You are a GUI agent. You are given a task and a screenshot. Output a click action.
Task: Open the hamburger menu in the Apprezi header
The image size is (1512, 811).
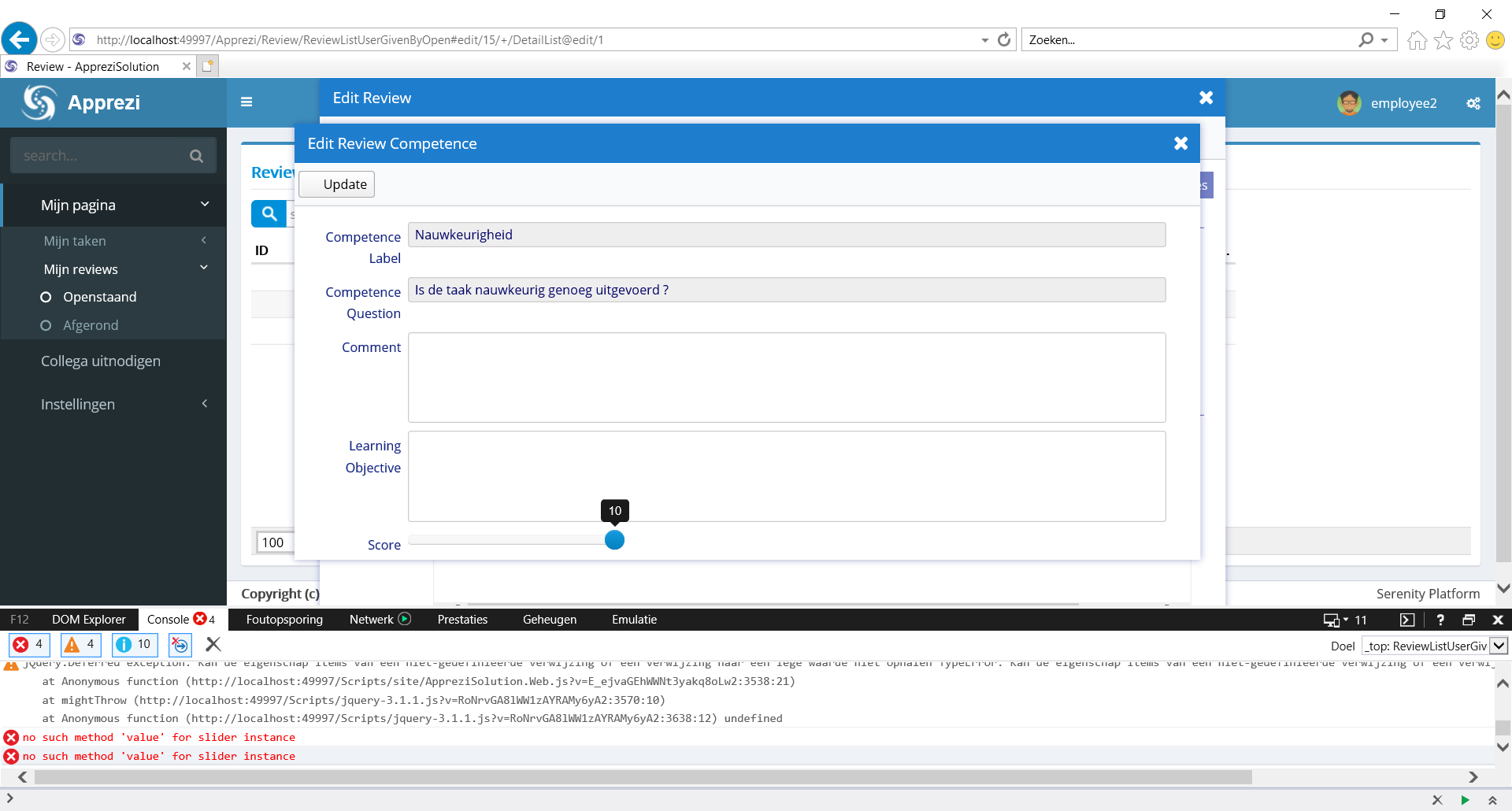246,102
